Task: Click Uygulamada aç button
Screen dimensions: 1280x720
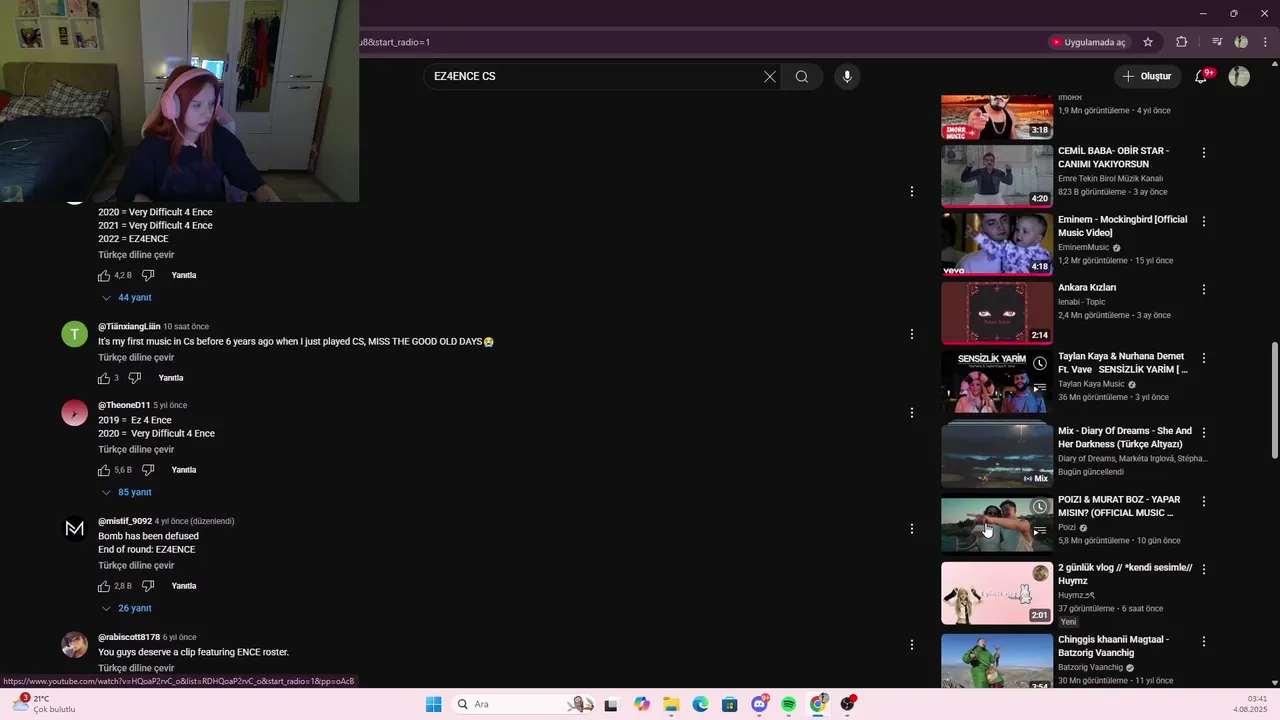Action: 1088,42
